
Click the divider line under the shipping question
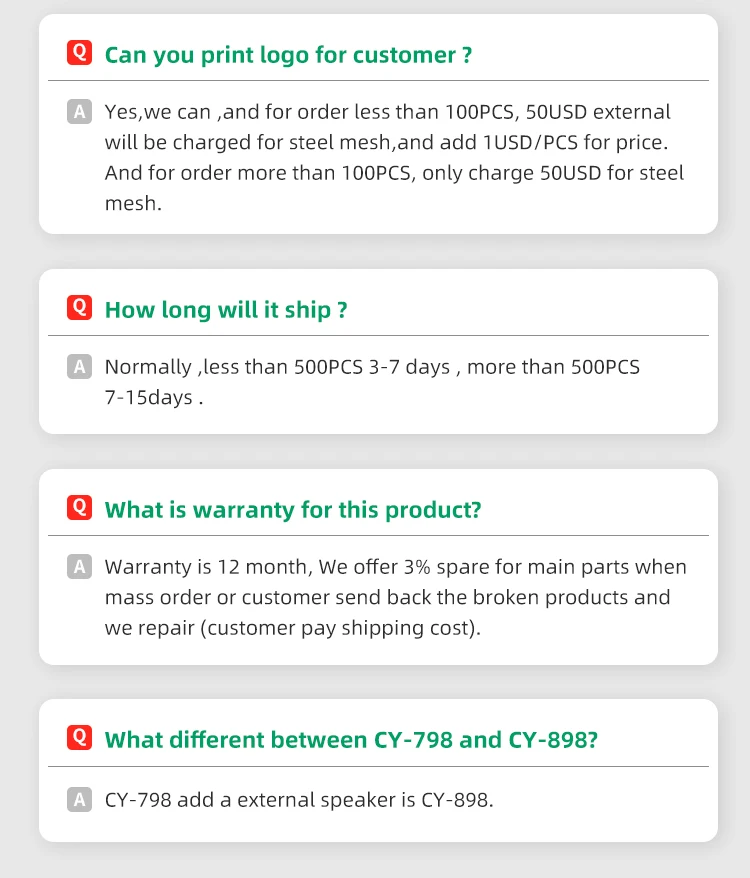(x=378, y=335)
